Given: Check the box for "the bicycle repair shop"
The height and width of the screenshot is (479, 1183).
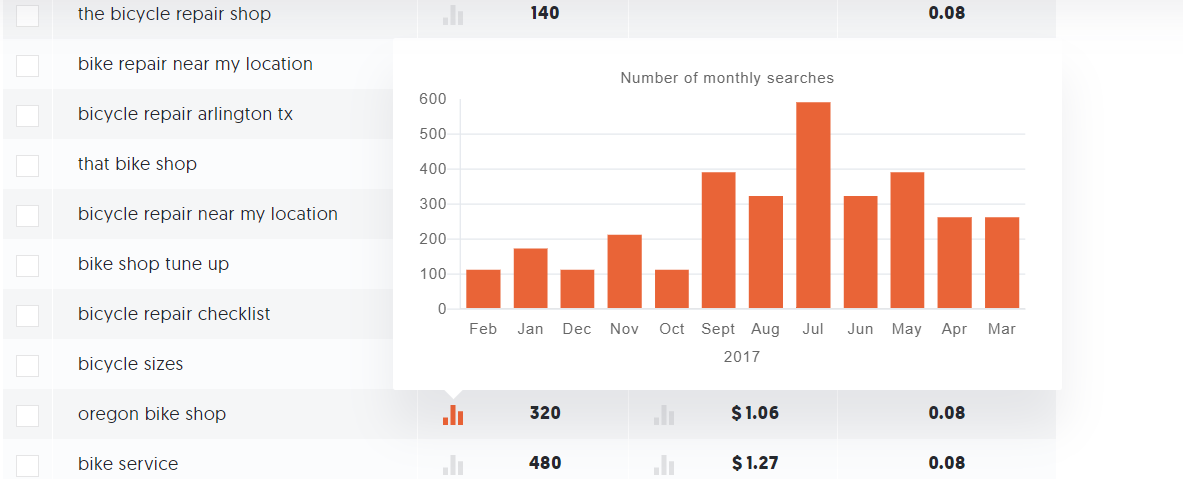Looking at the screenshot, I should [x=27, y=14].
